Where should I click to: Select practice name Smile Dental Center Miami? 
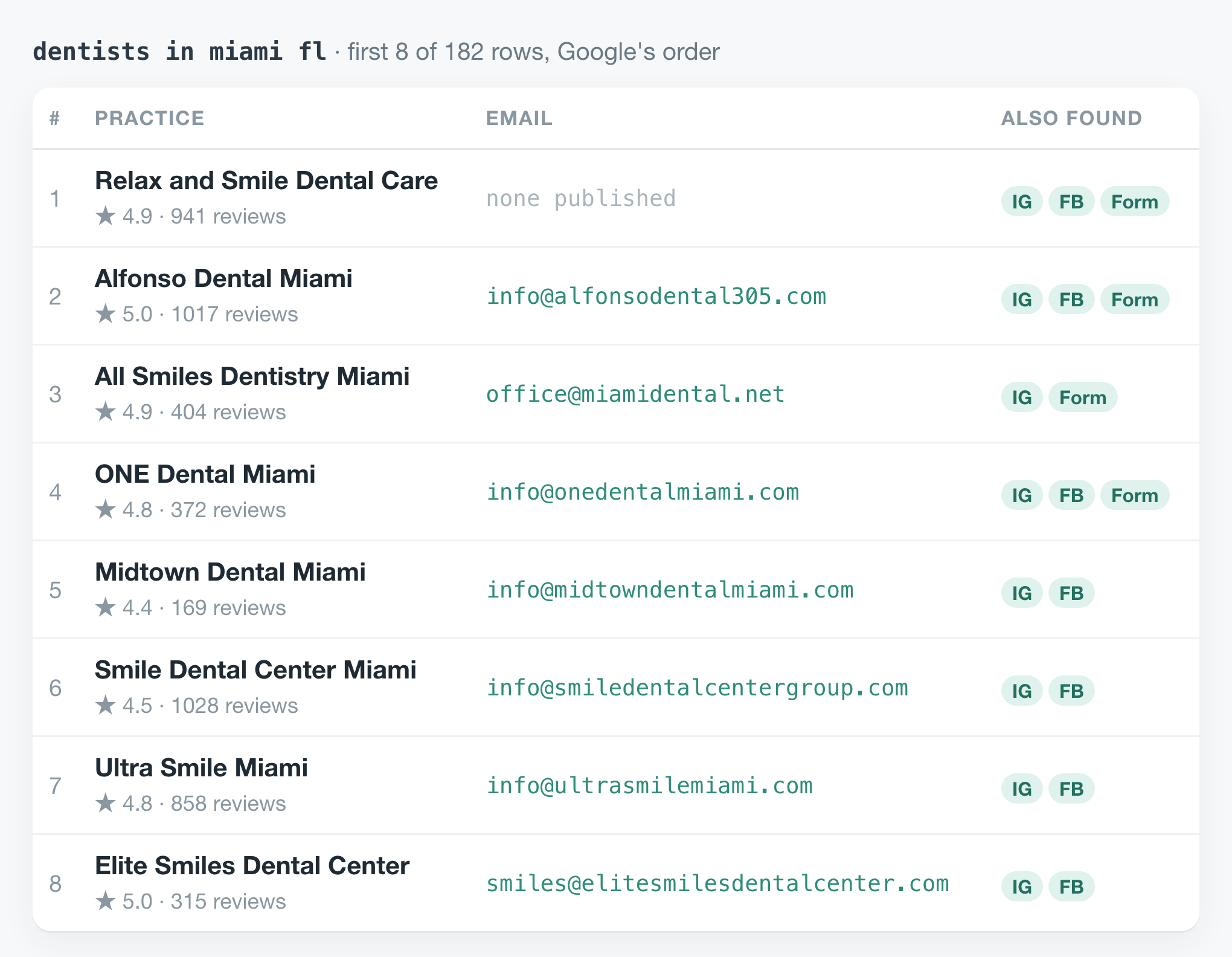click(x=255, y=670)
